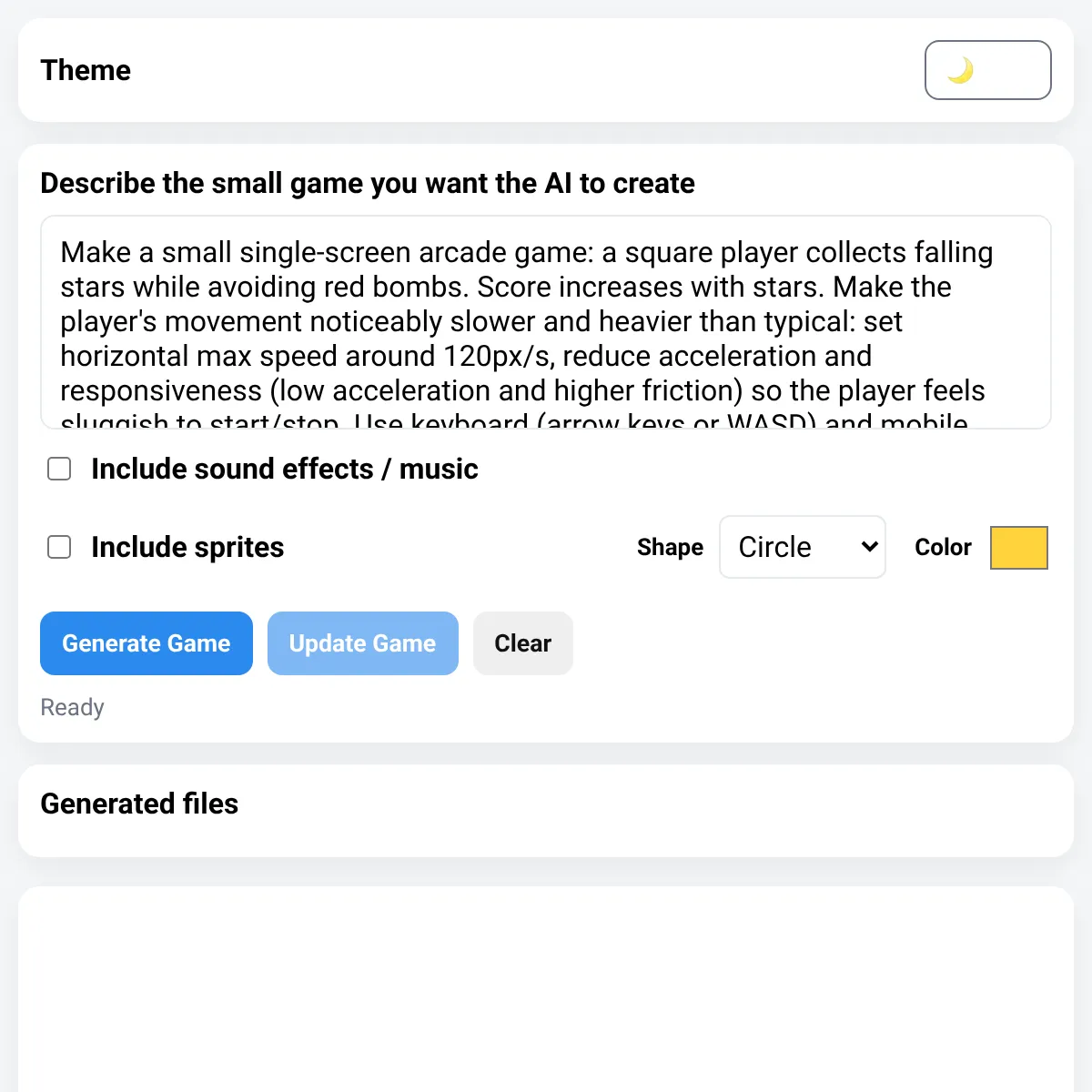
Task: Open the yellow Color swatch picker
Action: [x=1019, y=547]
